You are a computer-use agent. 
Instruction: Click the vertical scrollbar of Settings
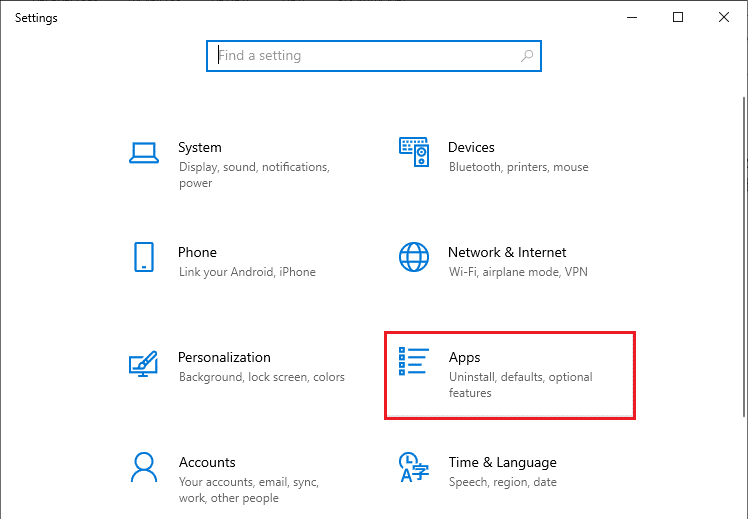tap(745, 258)
